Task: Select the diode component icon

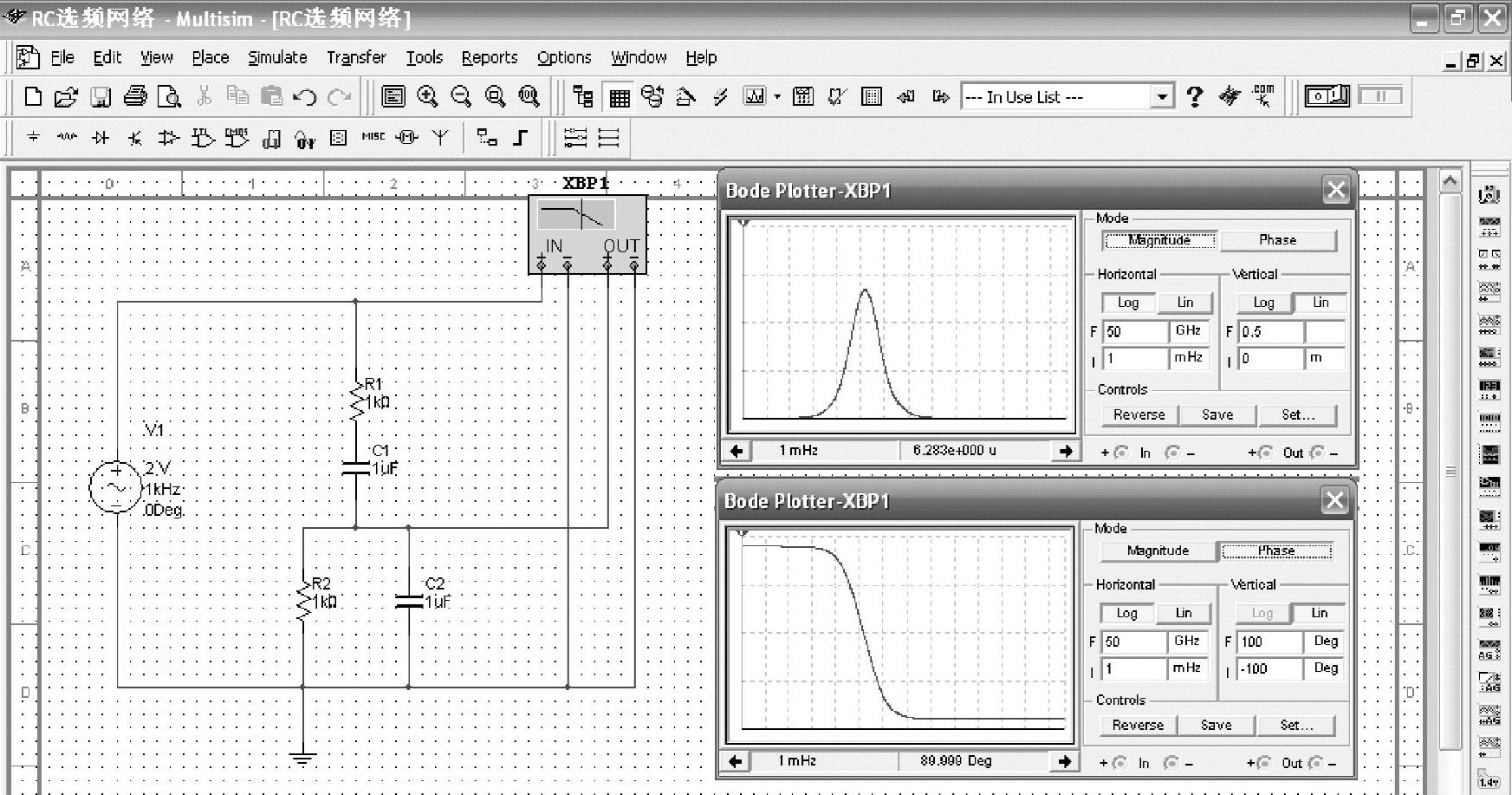Action: coord(101,138)
